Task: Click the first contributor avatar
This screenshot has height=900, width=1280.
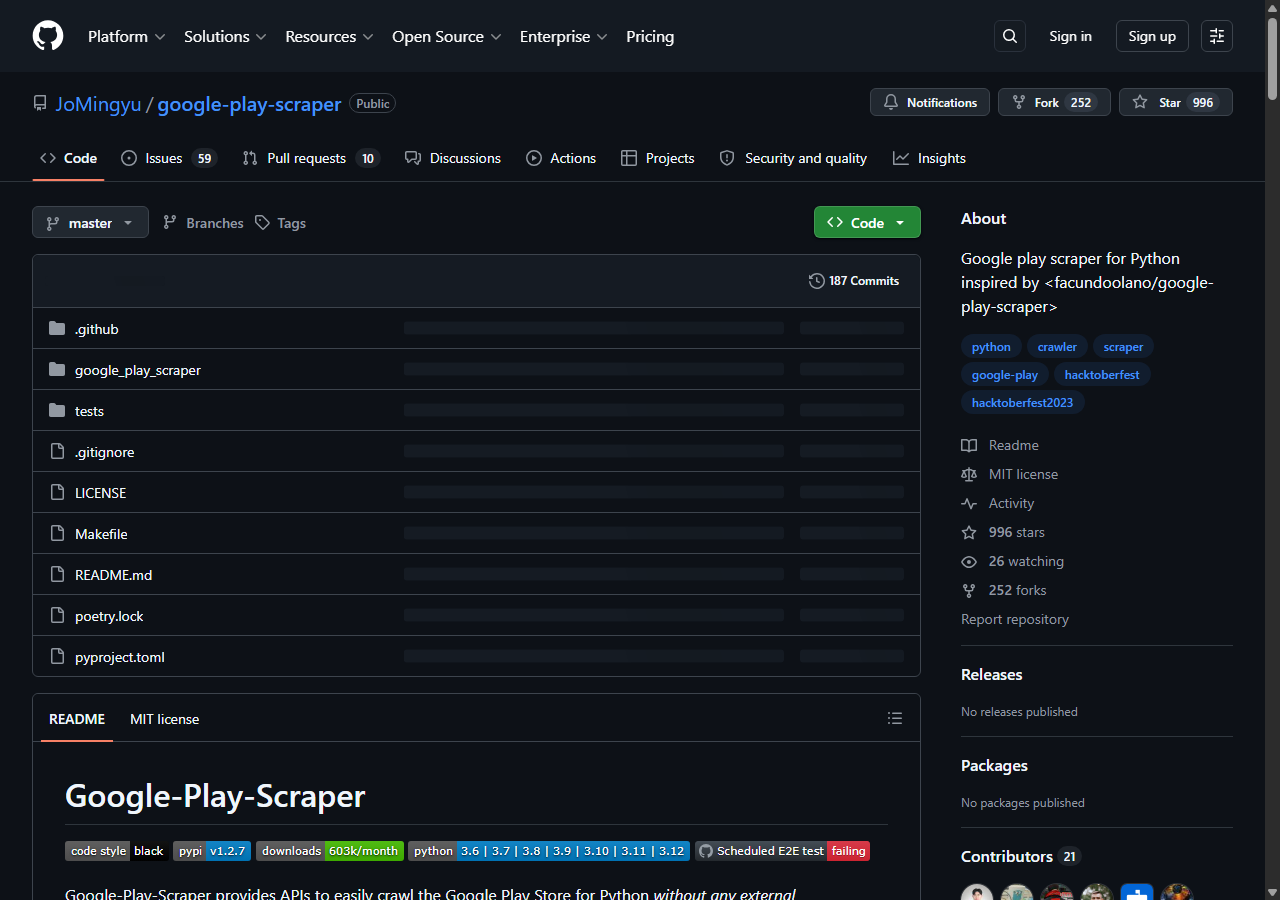Action: tap(977, 893)
